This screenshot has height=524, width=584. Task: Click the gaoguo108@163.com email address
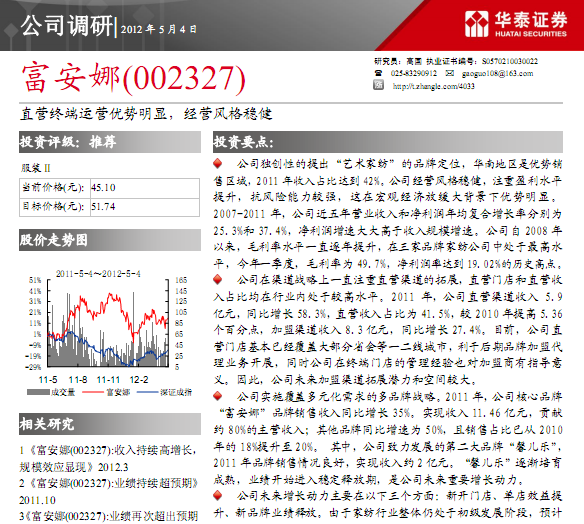pos(497,73)
